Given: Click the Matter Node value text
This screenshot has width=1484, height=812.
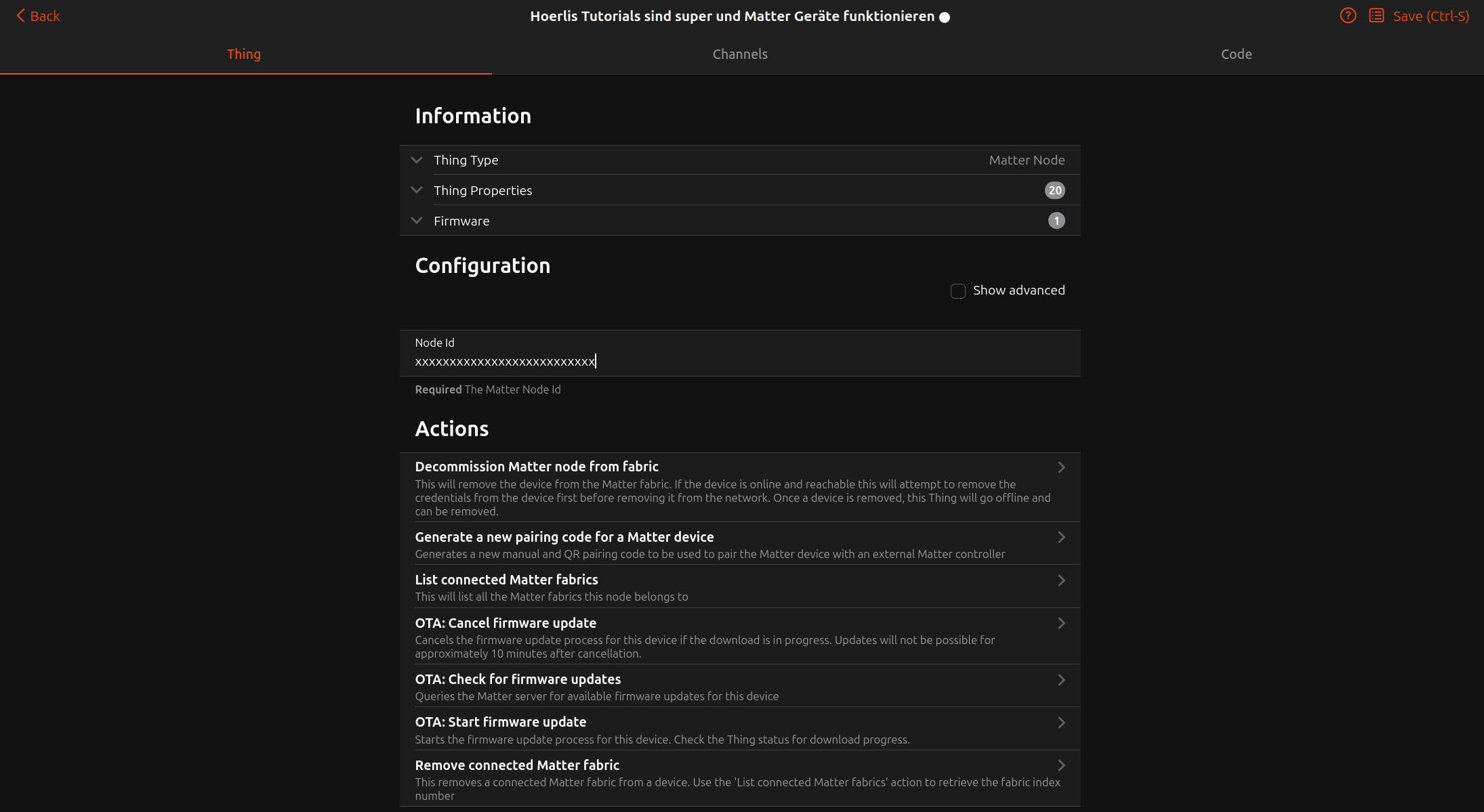Looking at the screenshot, I should (x=1027, y=160).
